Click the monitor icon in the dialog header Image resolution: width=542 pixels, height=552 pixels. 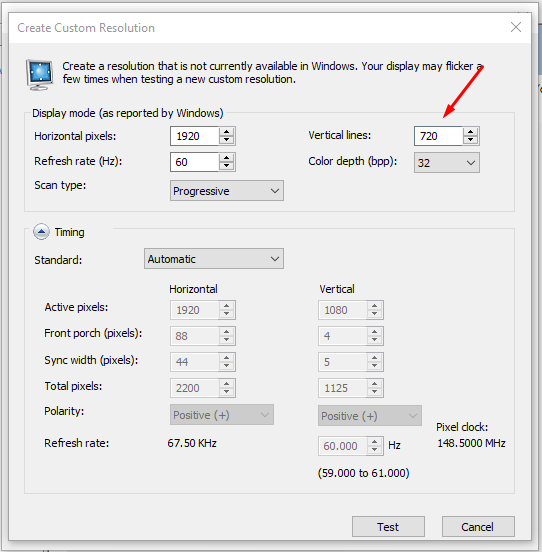tap(39, 75)
